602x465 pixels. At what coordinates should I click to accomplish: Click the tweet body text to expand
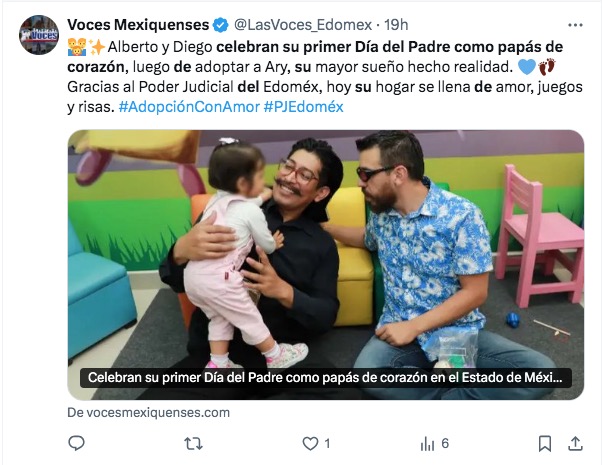[326, 77]
